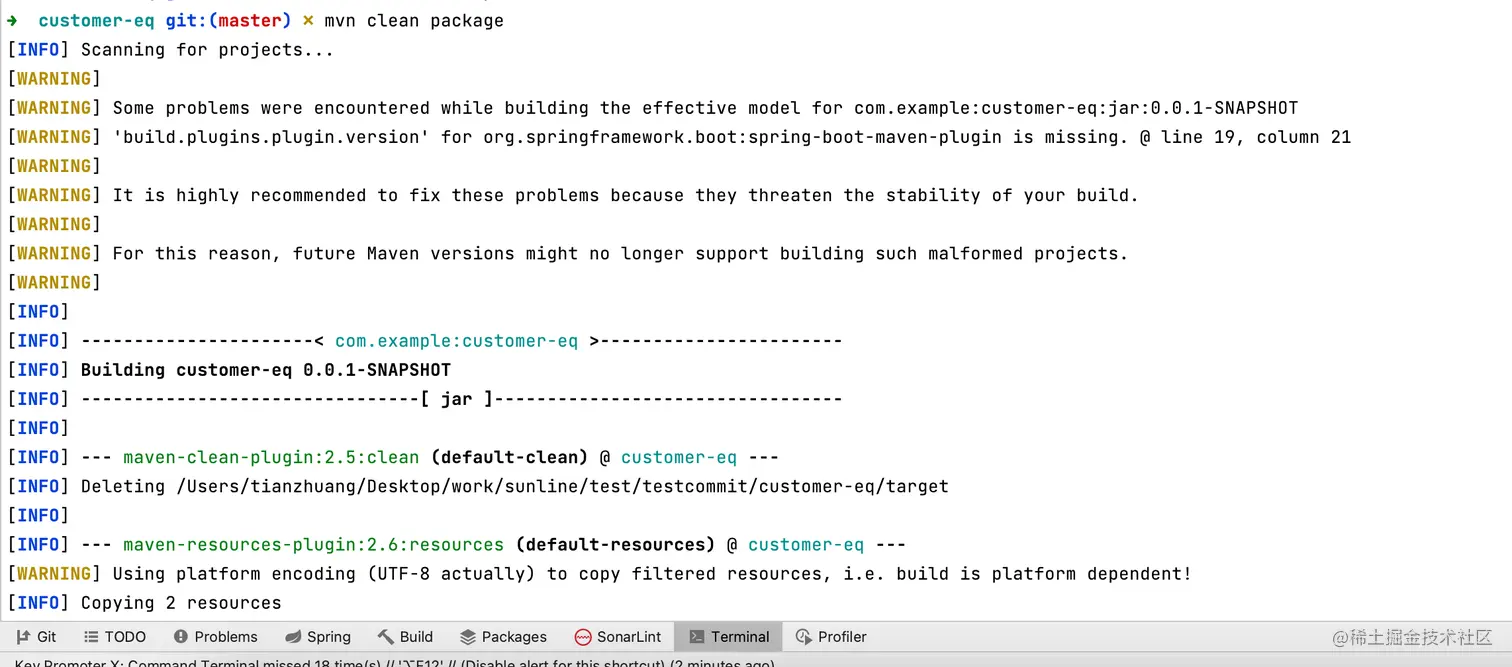
Task: Click the 'Scanning for projects...' line
Action: click(170, 49)
